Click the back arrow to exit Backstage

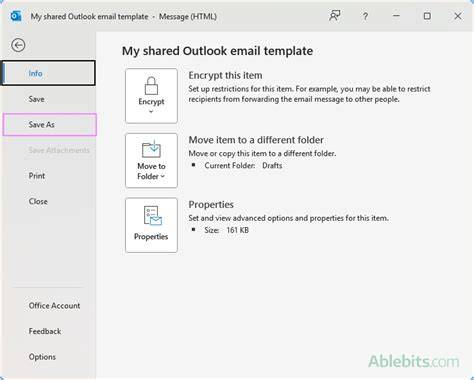18,45
